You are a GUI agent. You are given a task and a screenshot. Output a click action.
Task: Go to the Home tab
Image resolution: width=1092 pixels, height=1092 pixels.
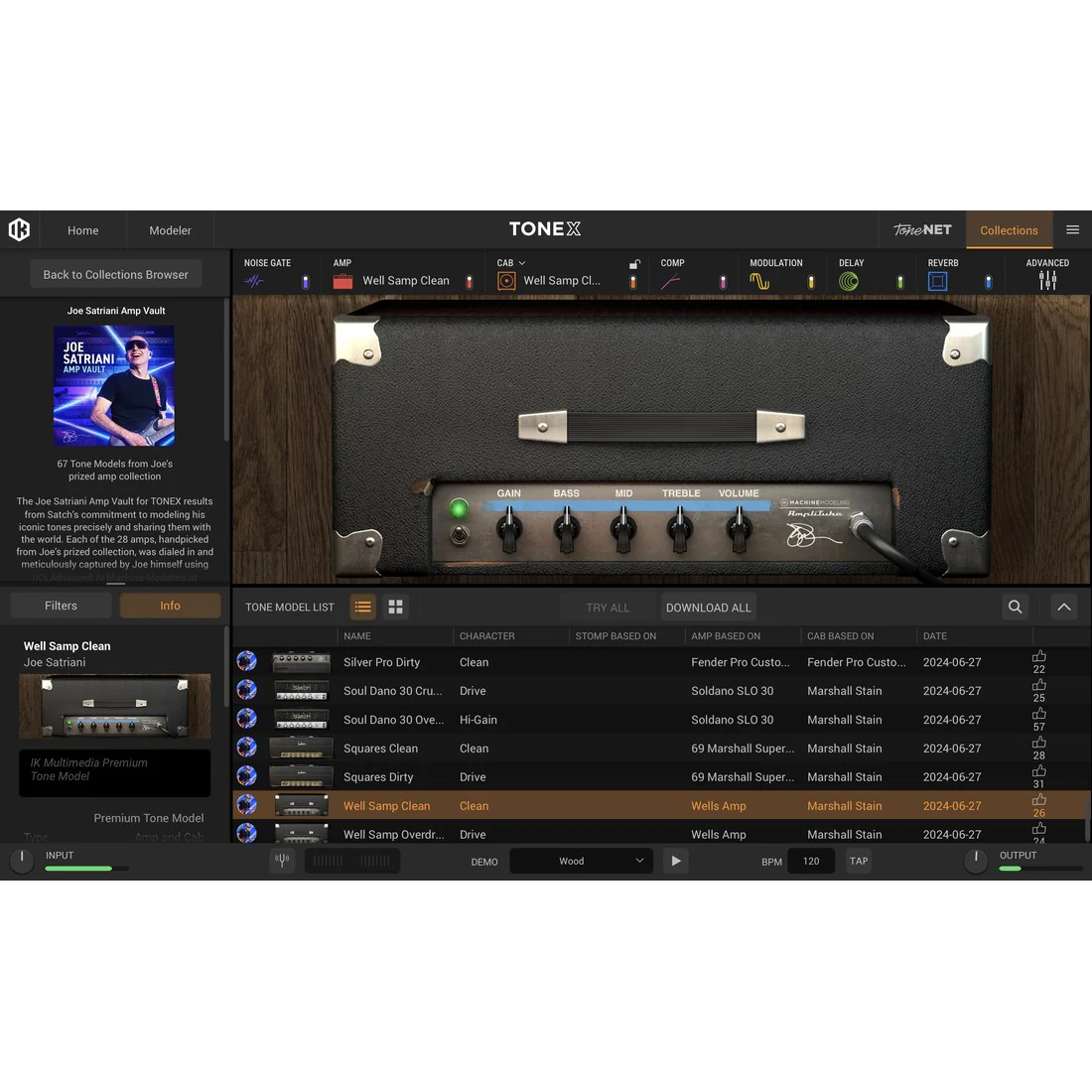(x=82, y=230)
